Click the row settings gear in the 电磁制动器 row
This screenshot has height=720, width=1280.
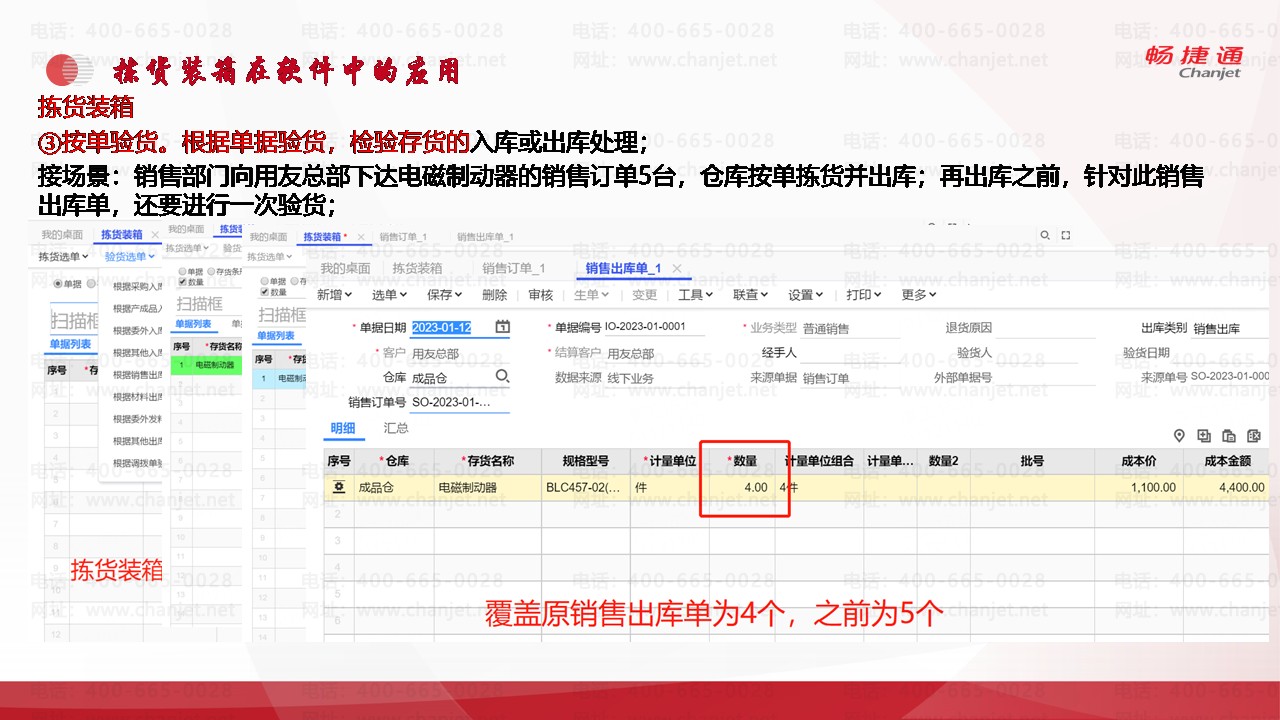click(339, 487)
